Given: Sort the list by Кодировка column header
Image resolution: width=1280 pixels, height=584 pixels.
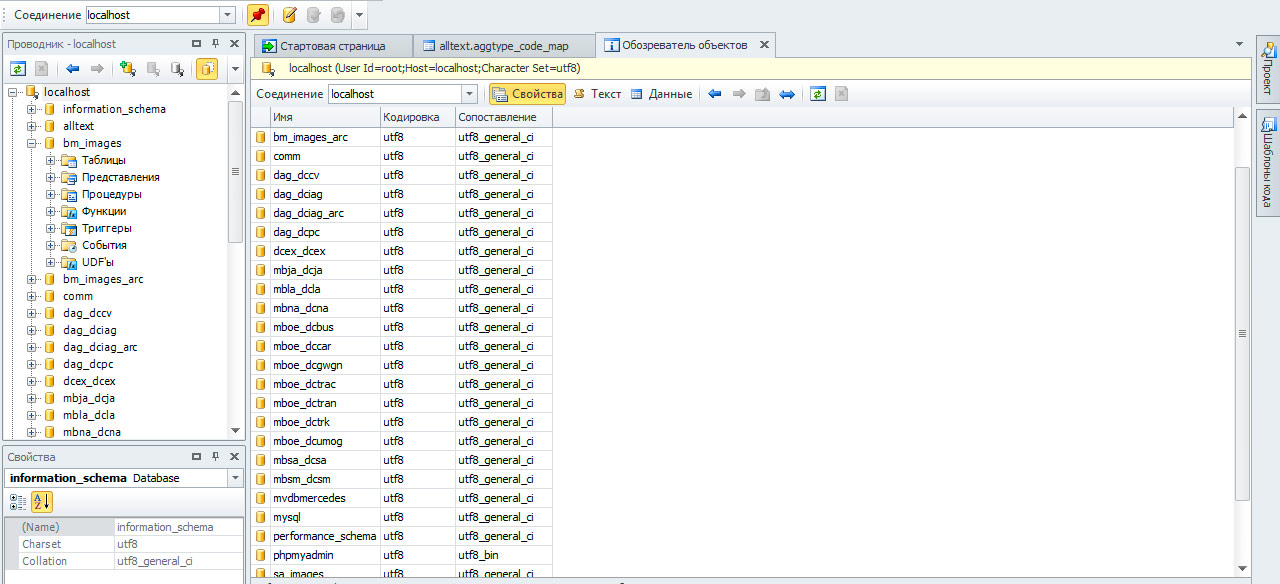Looking at the screenshot, I should click(417, 117).
